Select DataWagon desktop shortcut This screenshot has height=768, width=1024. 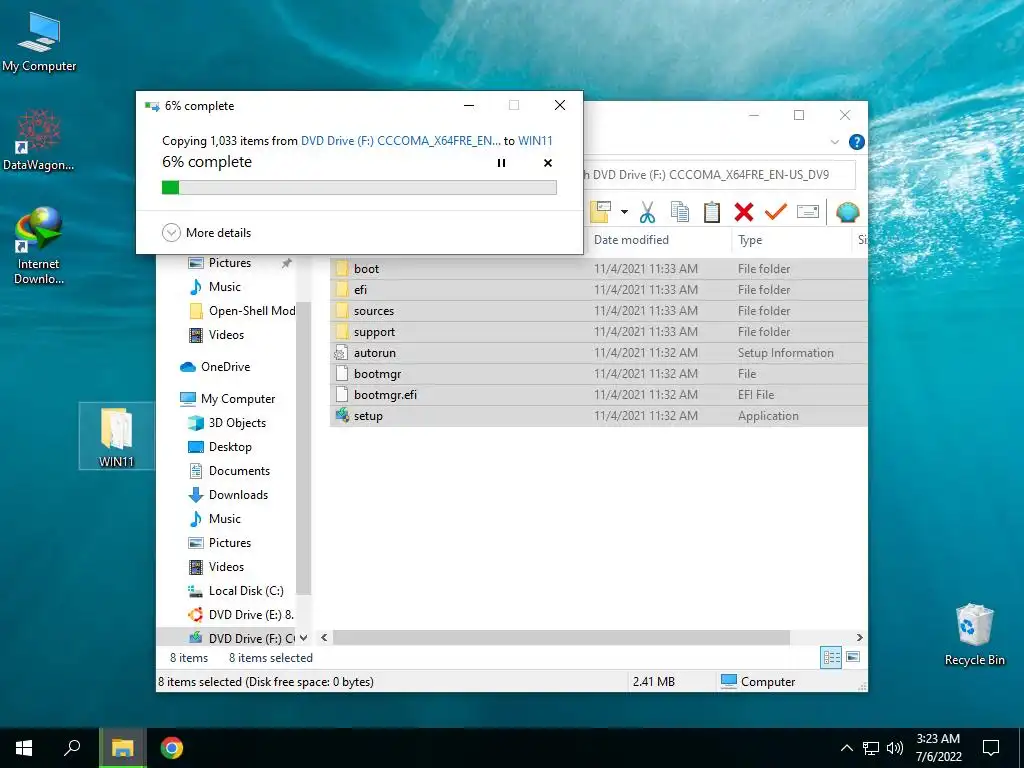click(x=39, y=140)
